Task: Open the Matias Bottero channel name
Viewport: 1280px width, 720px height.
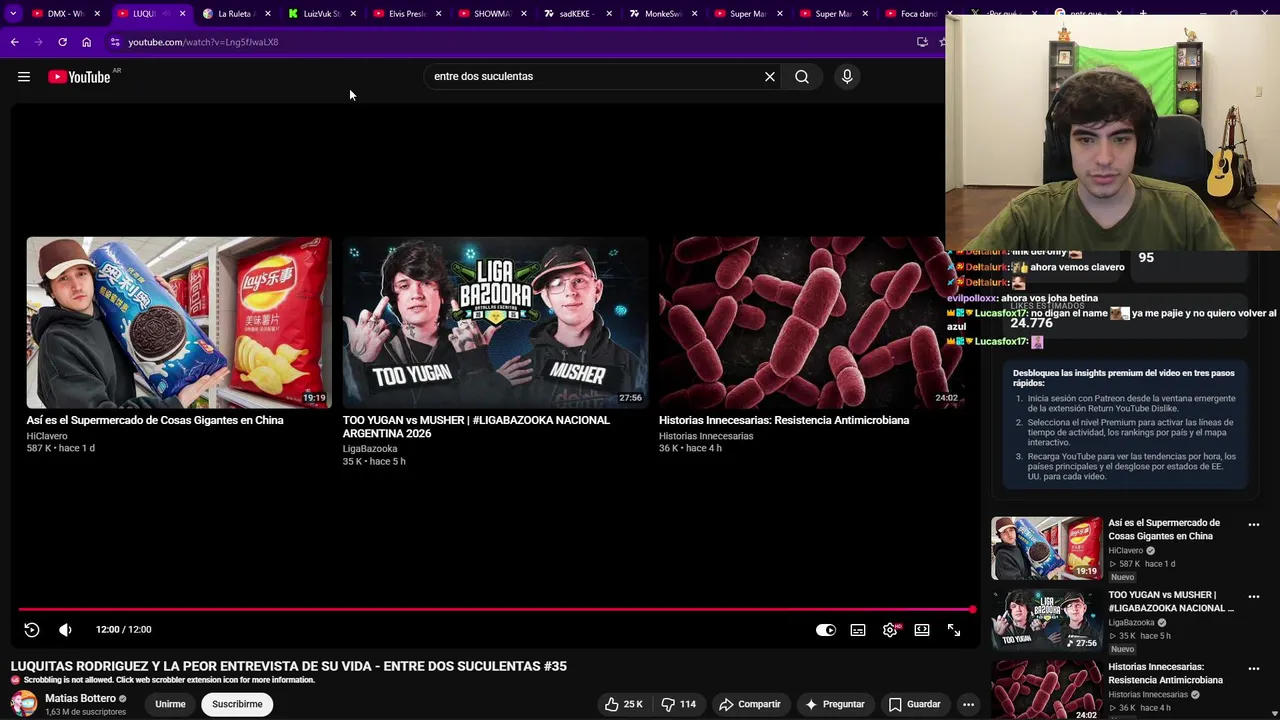Action: tap(80, 698)
